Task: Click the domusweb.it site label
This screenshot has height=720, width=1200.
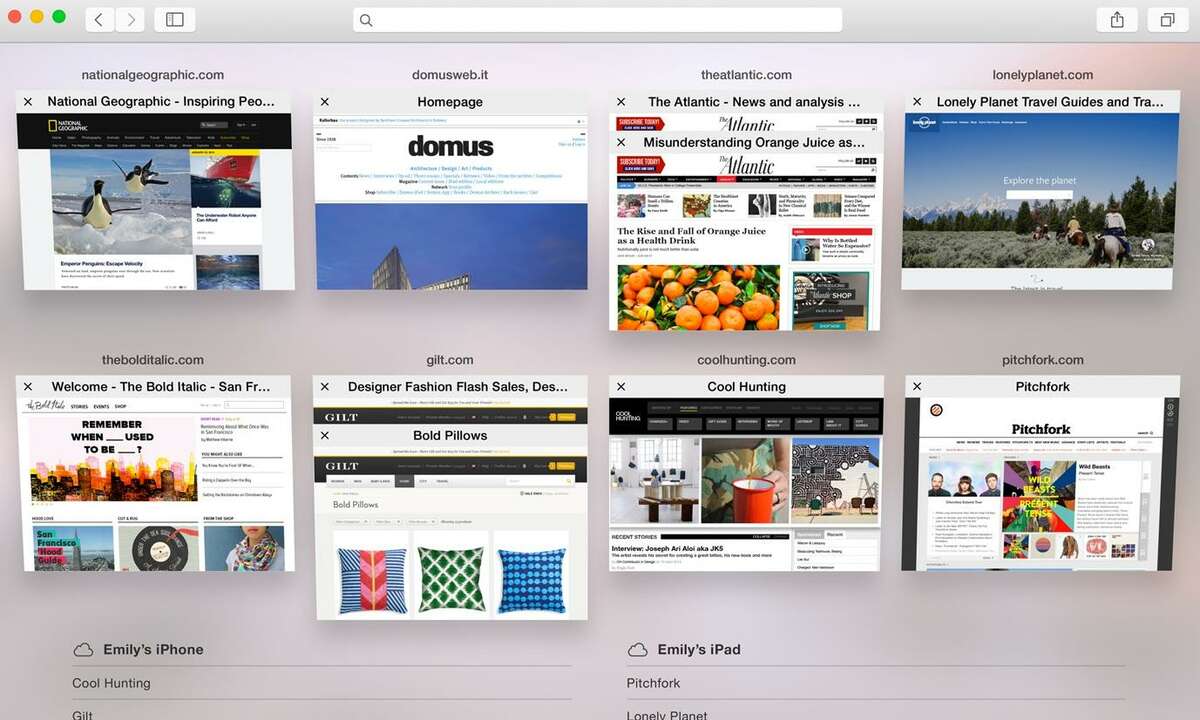Action: (450, 75)
